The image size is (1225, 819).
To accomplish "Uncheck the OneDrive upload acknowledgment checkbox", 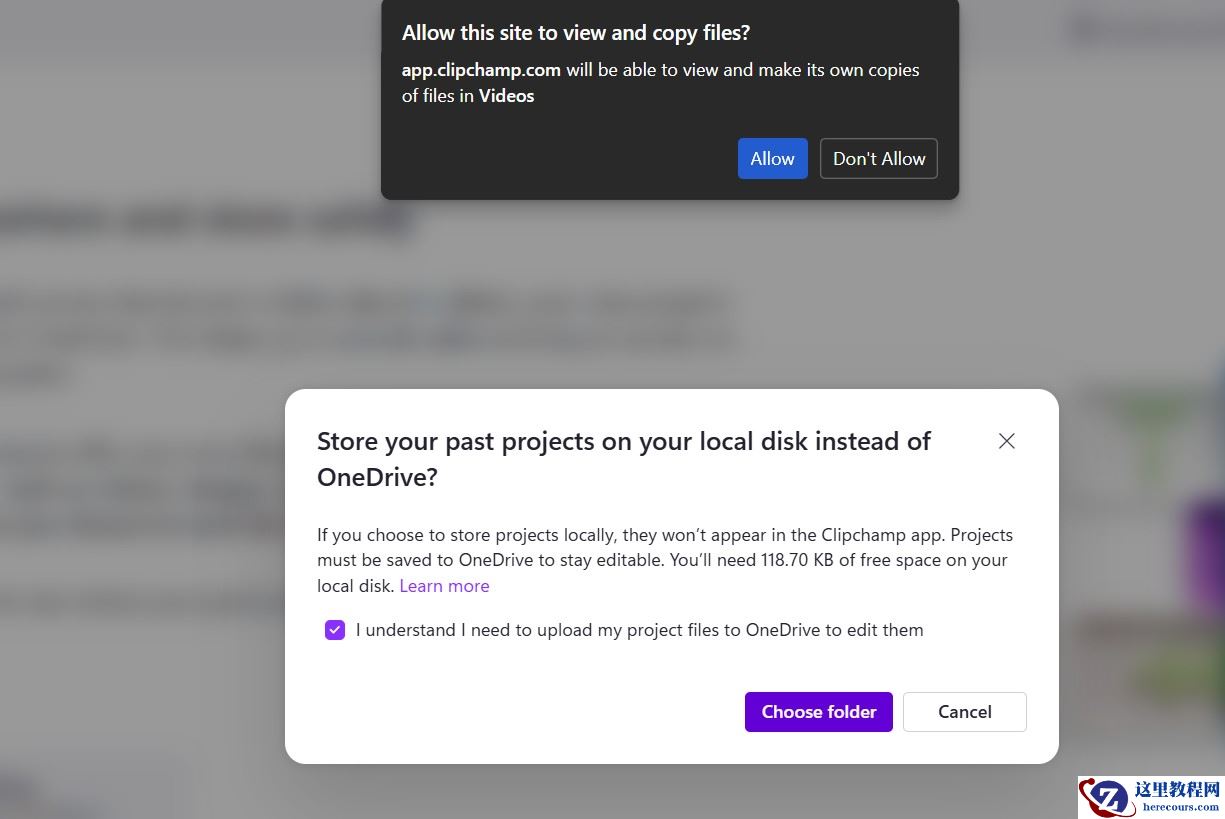I will (335, 630).
